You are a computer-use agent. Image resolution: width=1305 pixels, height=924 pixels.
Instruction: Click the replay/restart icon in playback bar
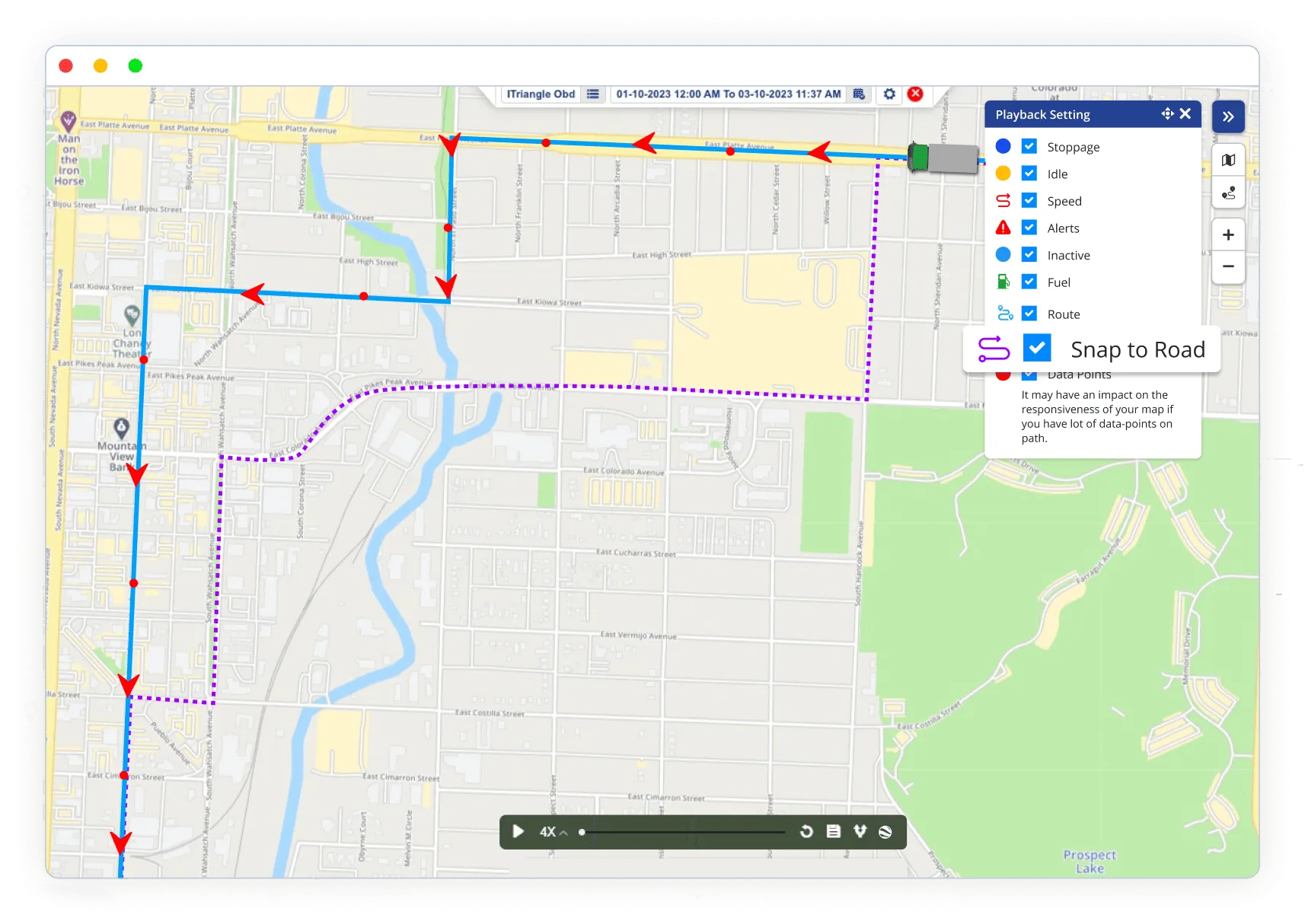tap(806, 832)
